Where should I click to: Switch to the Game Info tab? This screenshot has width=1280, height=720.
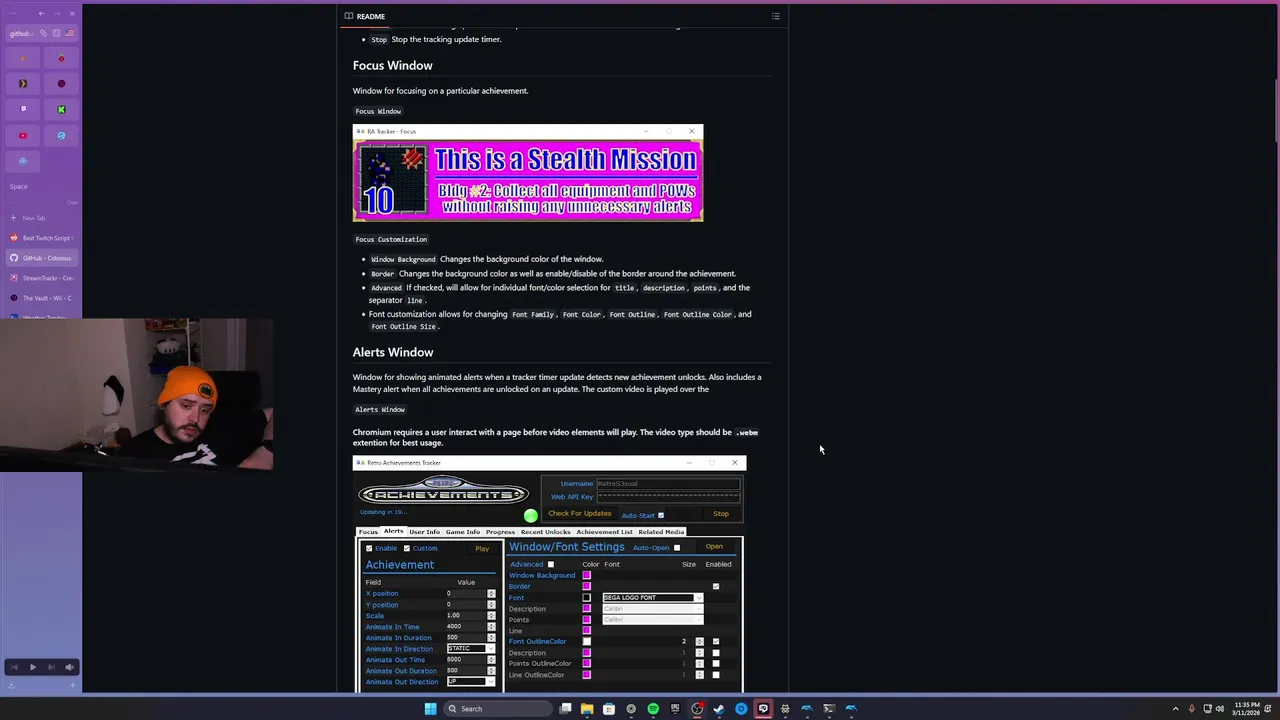coord(463,532)
